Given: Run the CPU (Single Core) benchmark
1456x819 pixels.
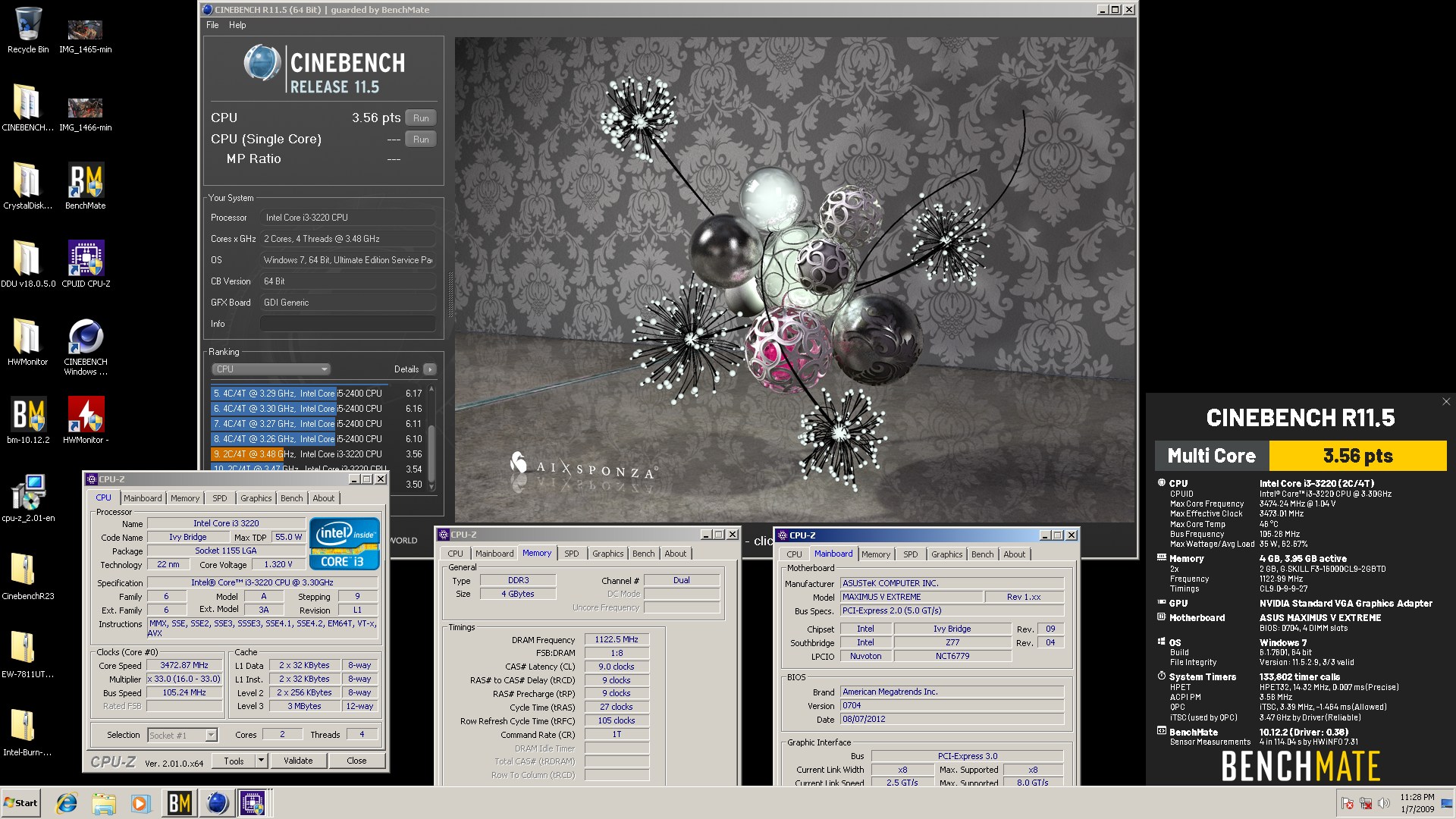Looking at the screenshot, I should (421, 139).
